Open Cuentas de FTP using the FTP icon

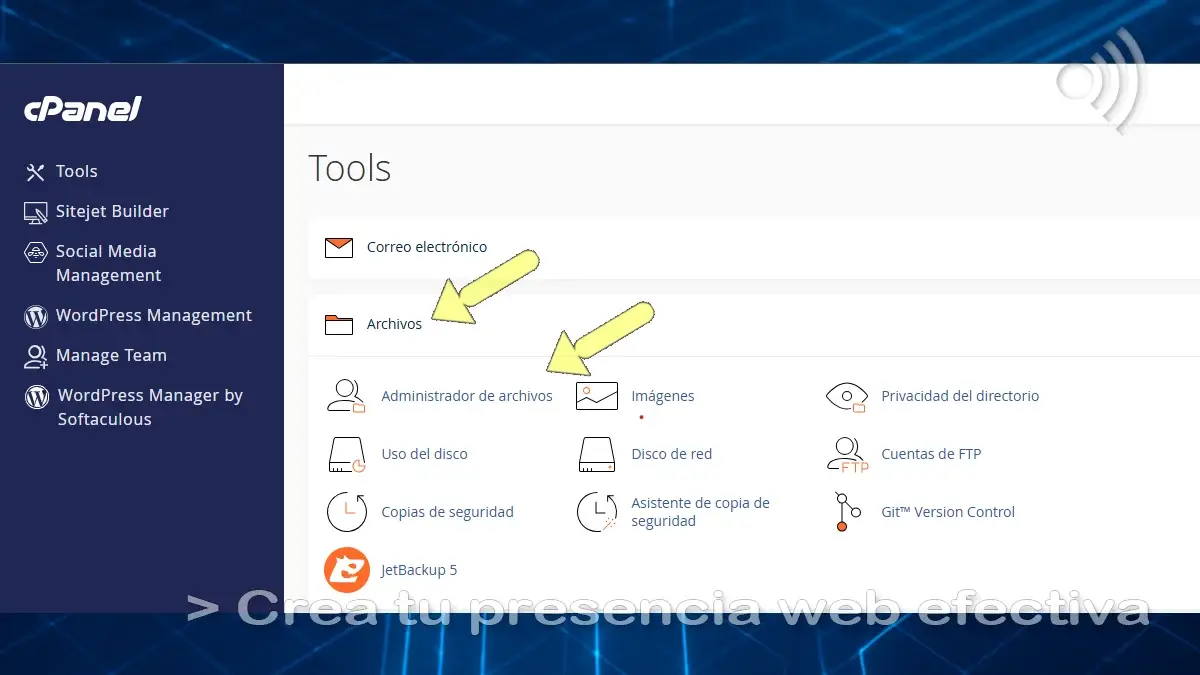pyautogui.click(x=847, y=453)
